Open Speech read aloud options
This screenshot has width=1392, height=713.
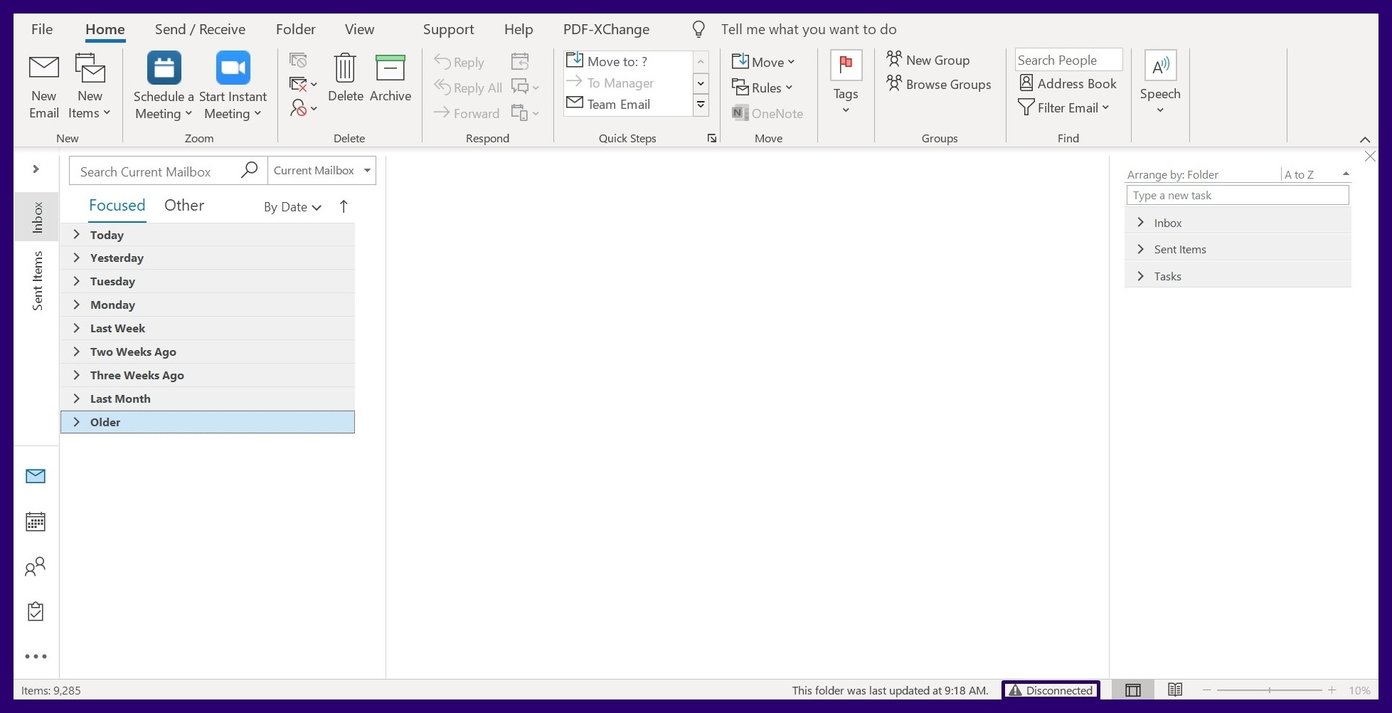click(1160, 84)
